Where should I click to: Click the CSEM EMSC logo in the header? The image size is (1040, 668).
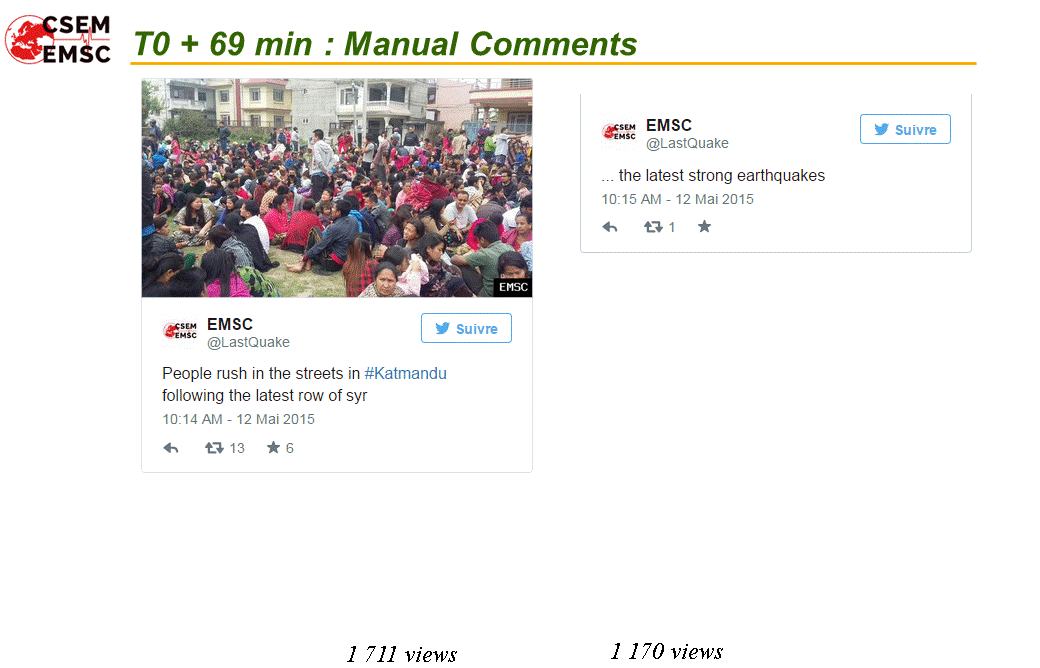pos(58,39)
